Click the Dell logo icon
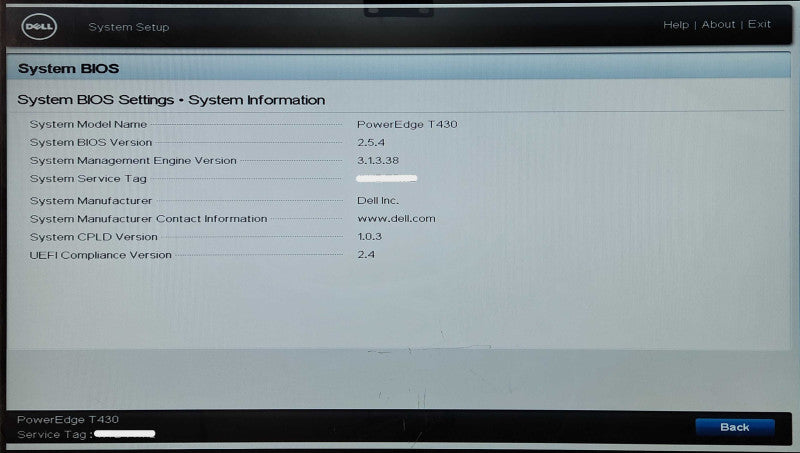This screenshot has height=453, width=800. click(39, 27)
